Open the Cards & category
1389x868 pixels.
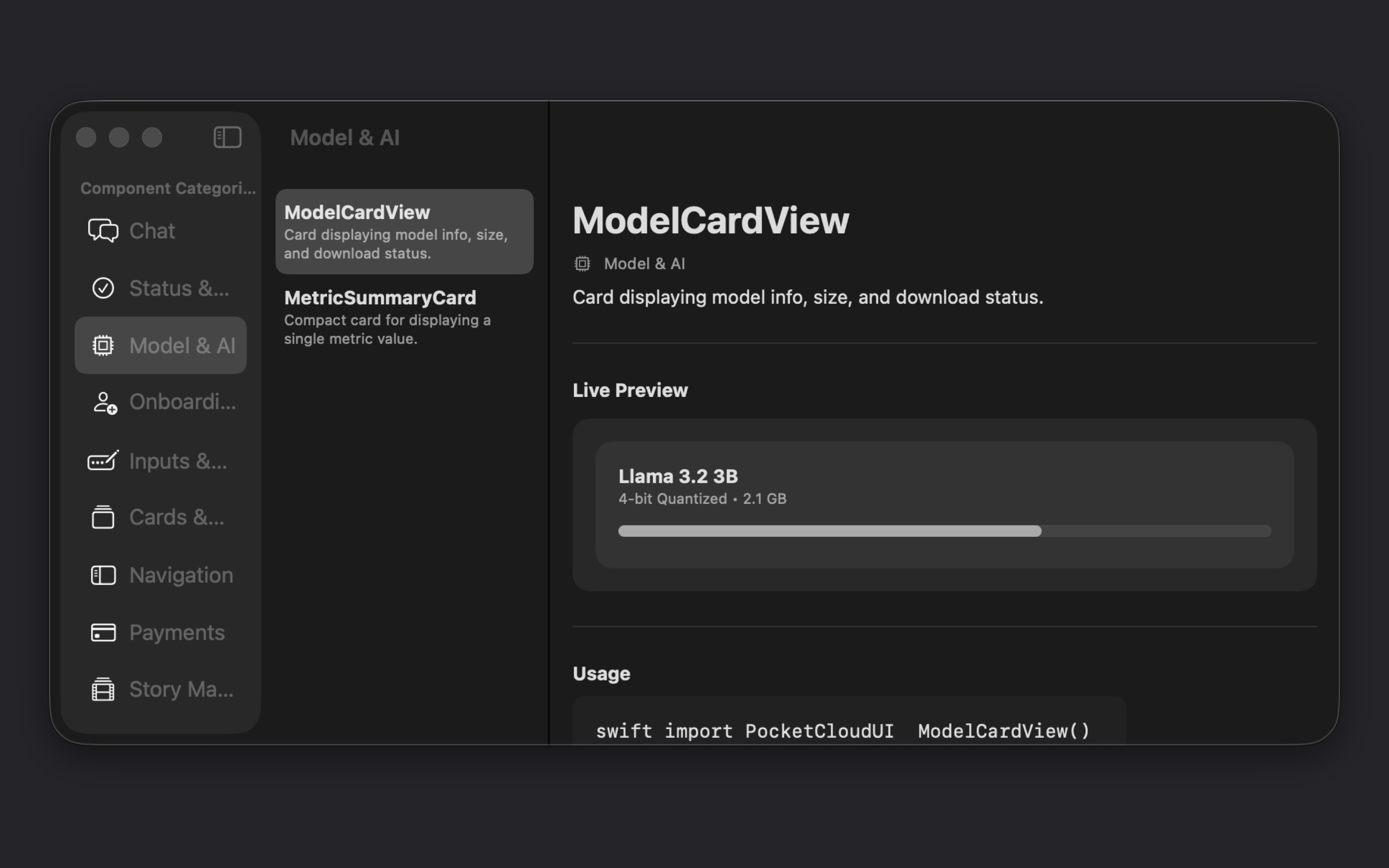coord(161,517)
